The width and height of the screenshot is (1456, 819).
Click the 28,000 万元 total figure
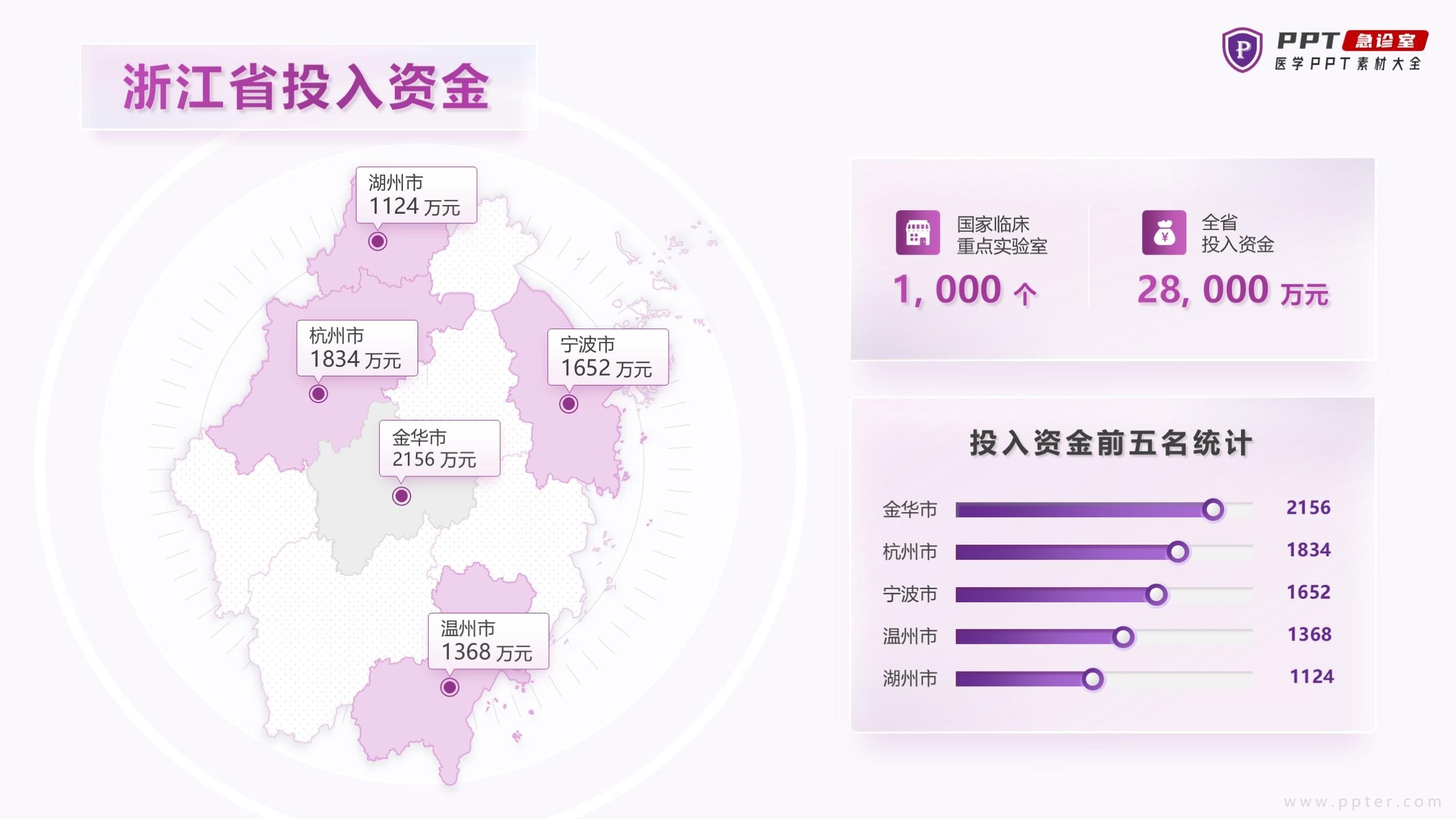point(1232,290)
